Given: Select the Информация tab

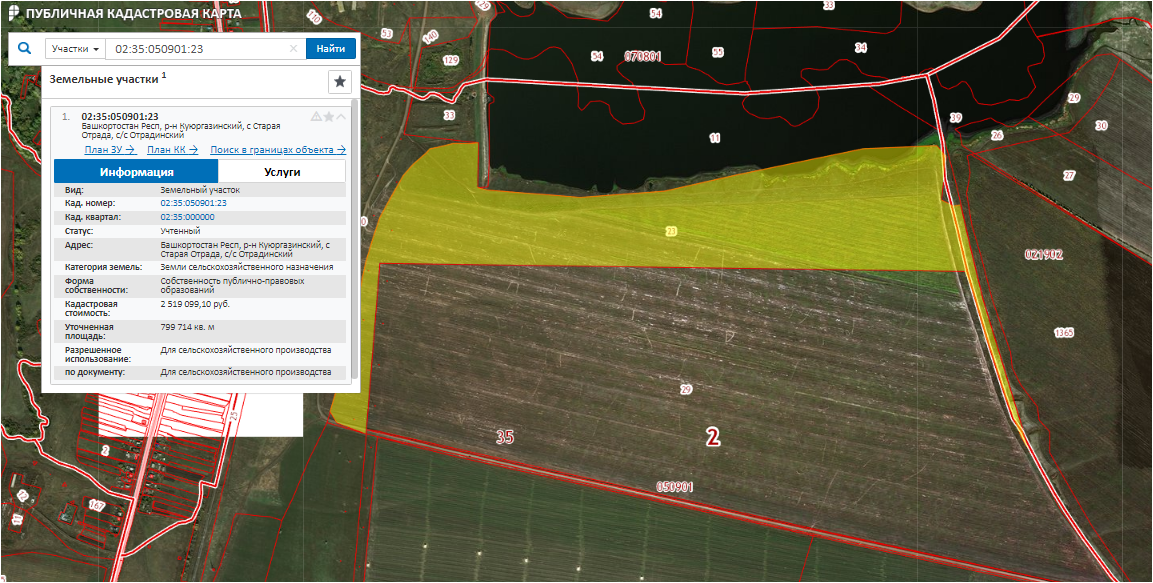Looking at the screenshot, I should point(136,171).
